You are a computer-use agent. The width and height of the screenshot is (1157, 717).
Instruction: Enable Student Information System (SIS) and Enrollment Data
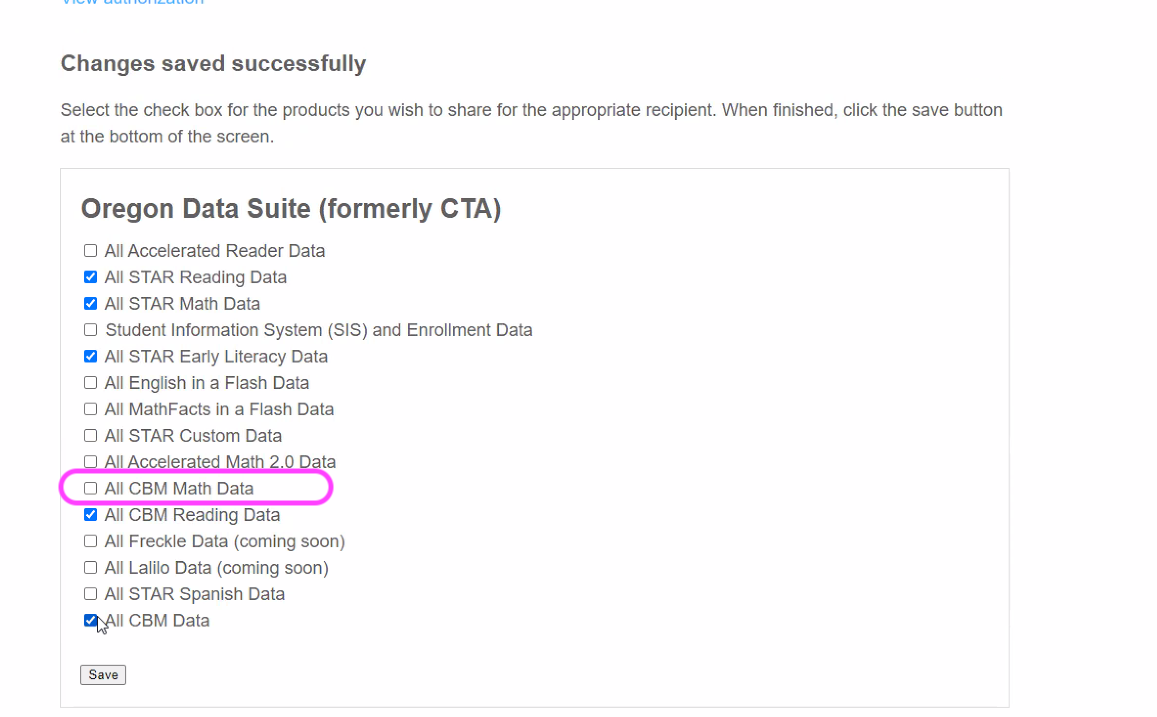pos(90,330)
